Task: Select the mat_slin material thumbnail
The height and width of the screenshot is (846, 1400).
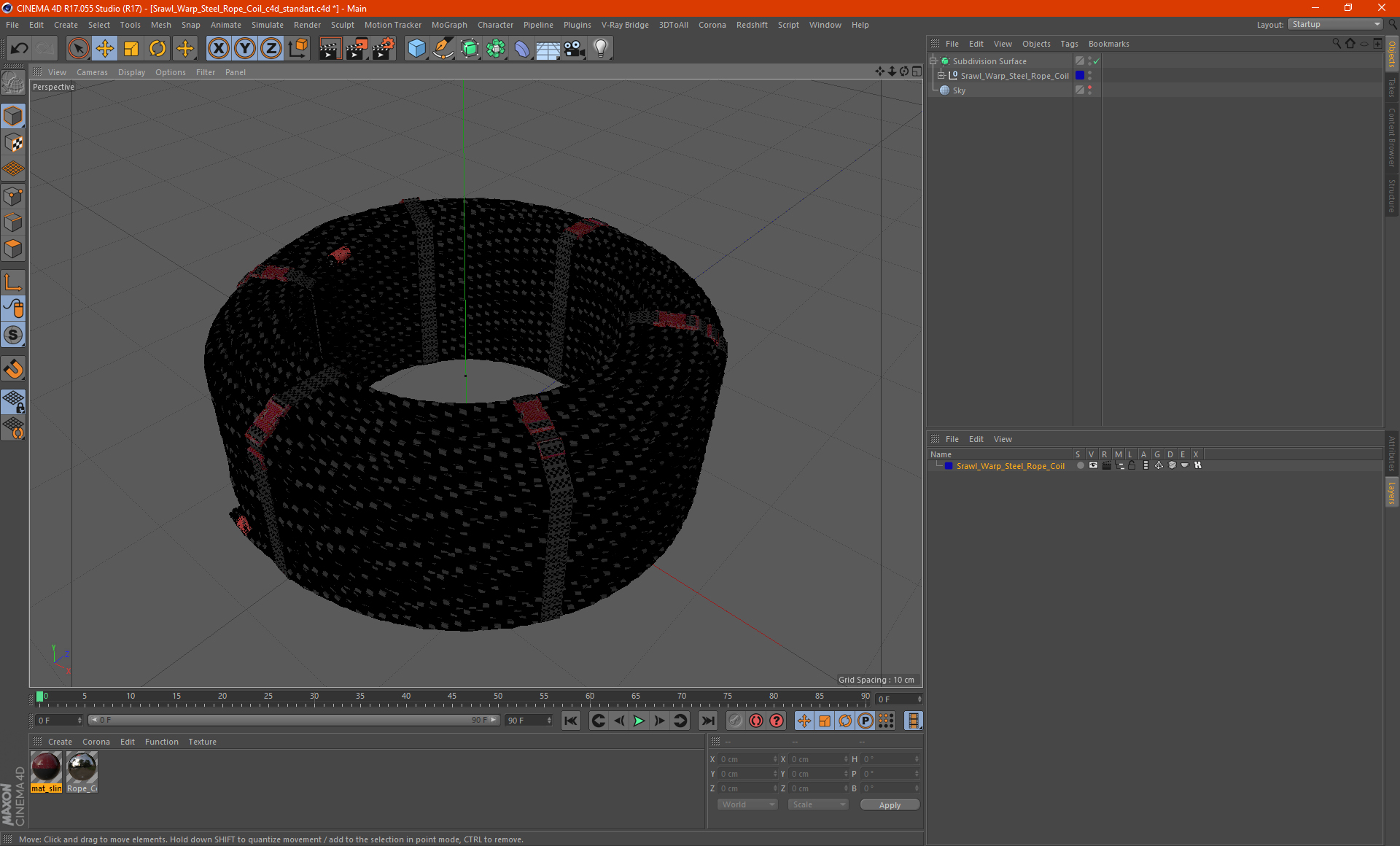Action: point(46,768)
